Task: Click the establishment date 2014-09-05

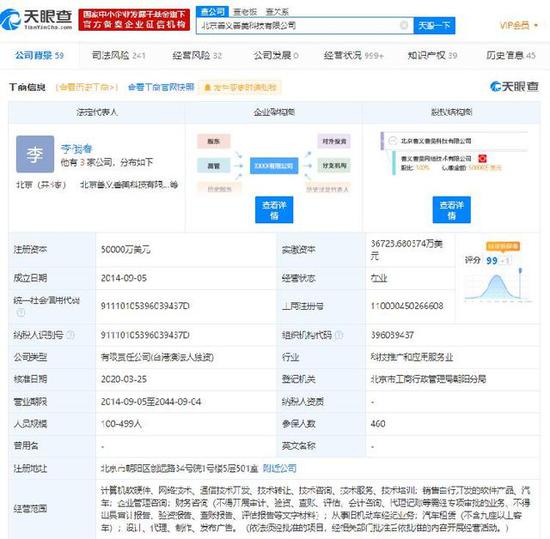Action: pyautogui.click(x=123, y=278)
